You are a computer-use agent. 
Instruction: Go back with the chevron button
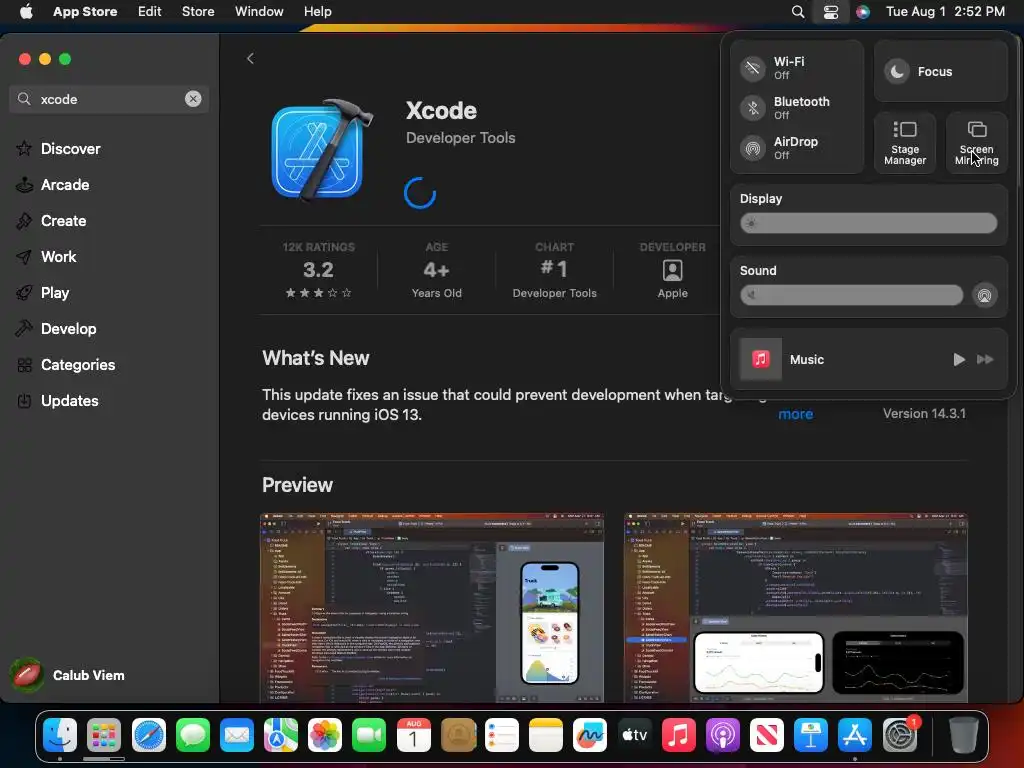[x=250, y=59]
